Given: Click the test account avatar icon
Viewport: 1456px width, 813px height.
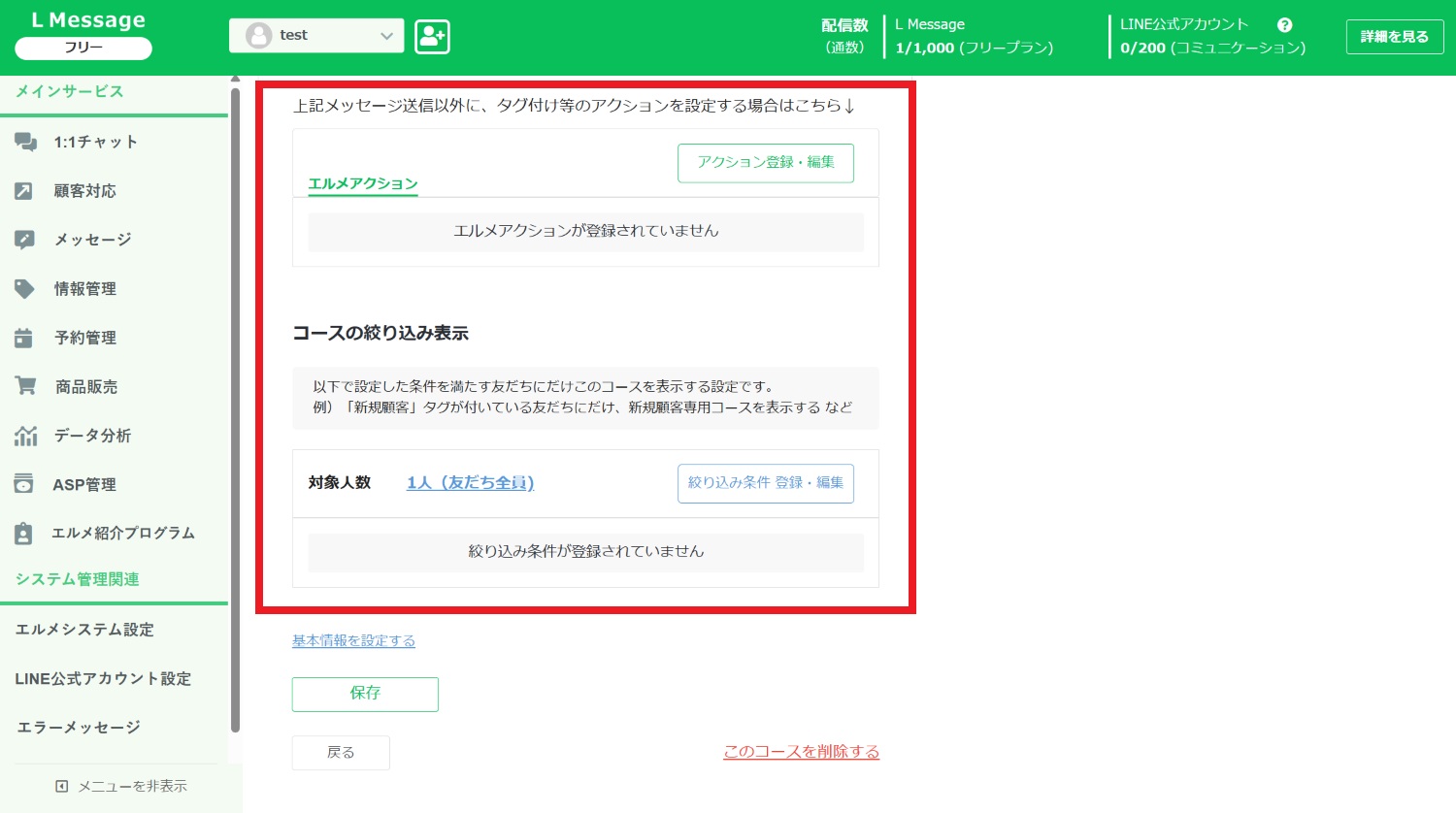Looking at the screenshot, I should coord(258,36).
